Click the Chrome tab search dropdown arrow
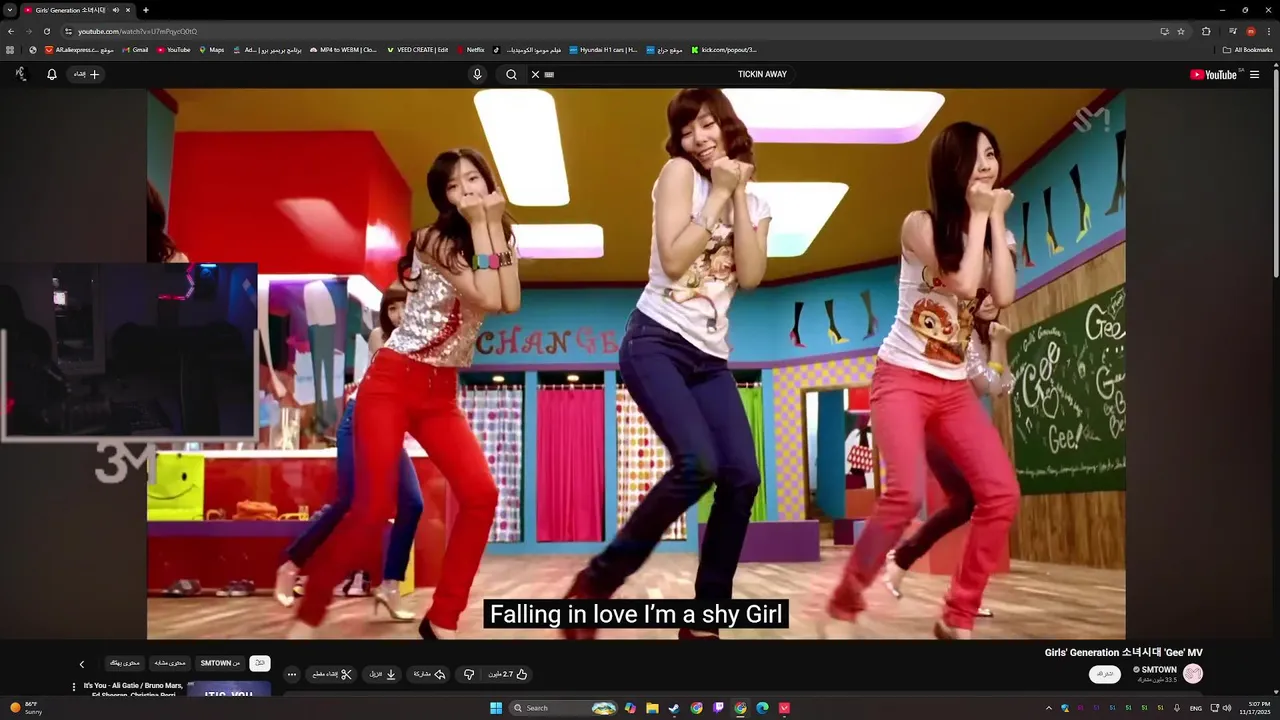1280x720 pixels. click(x=10, y=10)
